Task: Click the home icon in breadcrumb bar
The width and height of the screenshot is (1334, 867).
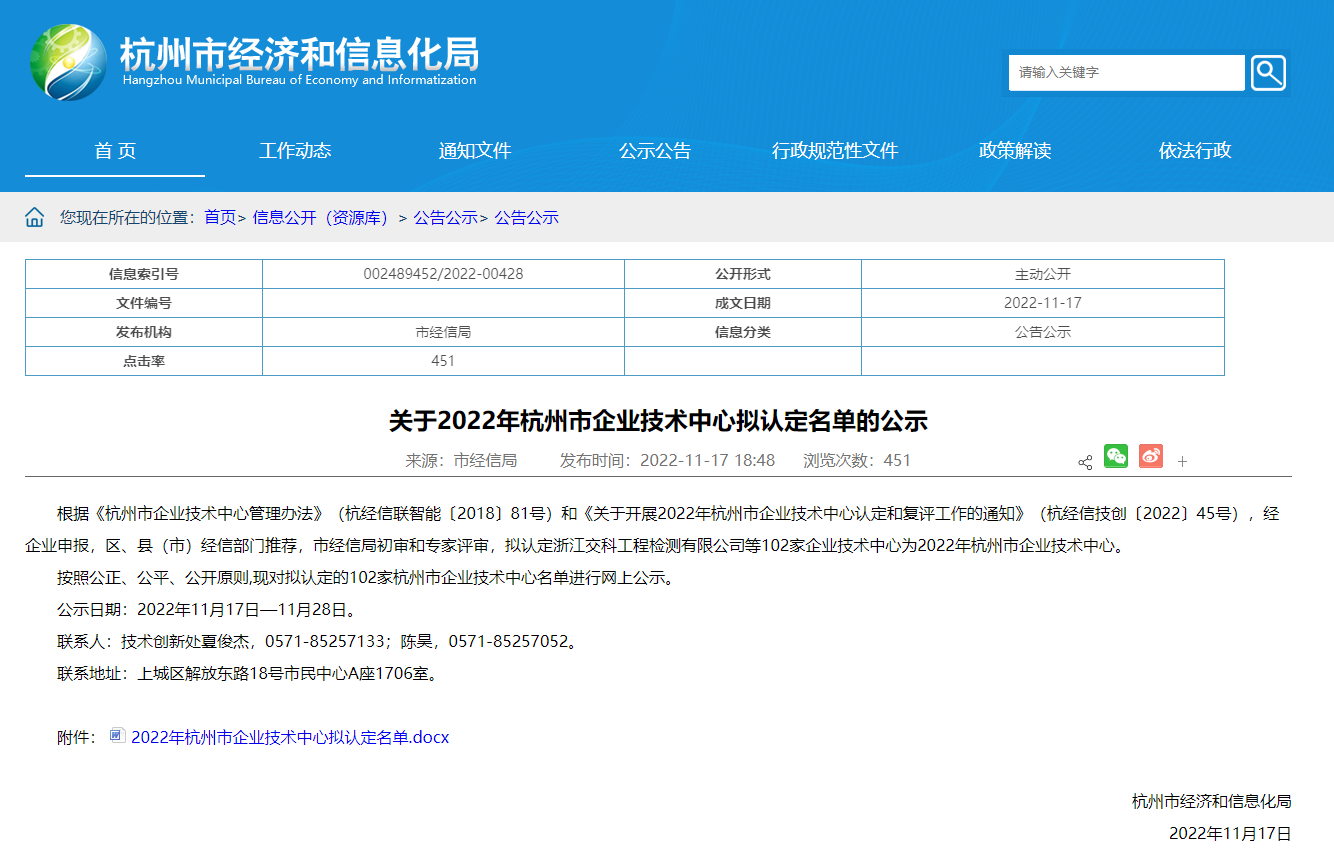Action: (35, 217)
